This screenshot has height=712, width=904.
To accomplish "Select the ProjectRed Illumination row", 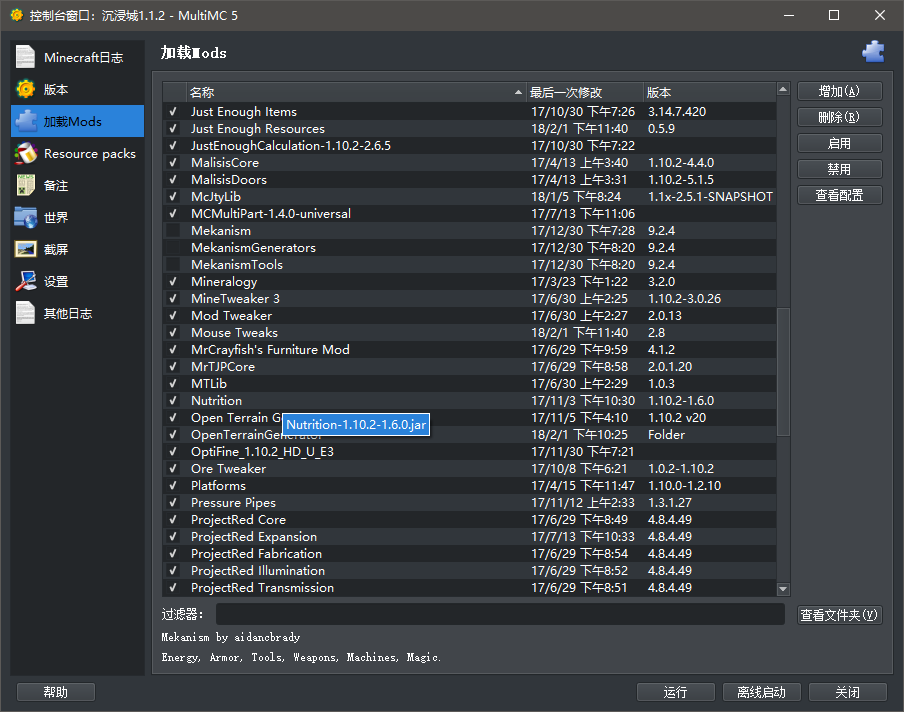I will click(x=469, y=571).
